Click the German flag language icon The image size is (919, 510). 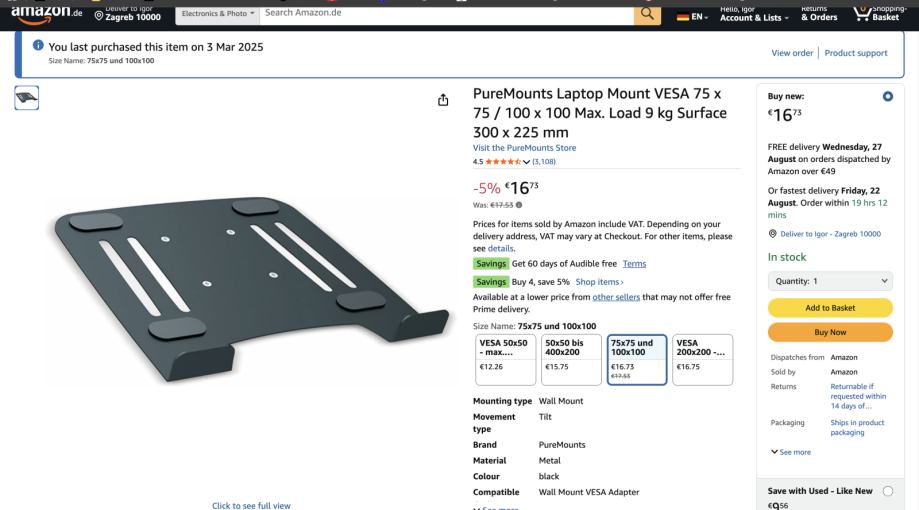pyautogui.click(x=683, y=17)
